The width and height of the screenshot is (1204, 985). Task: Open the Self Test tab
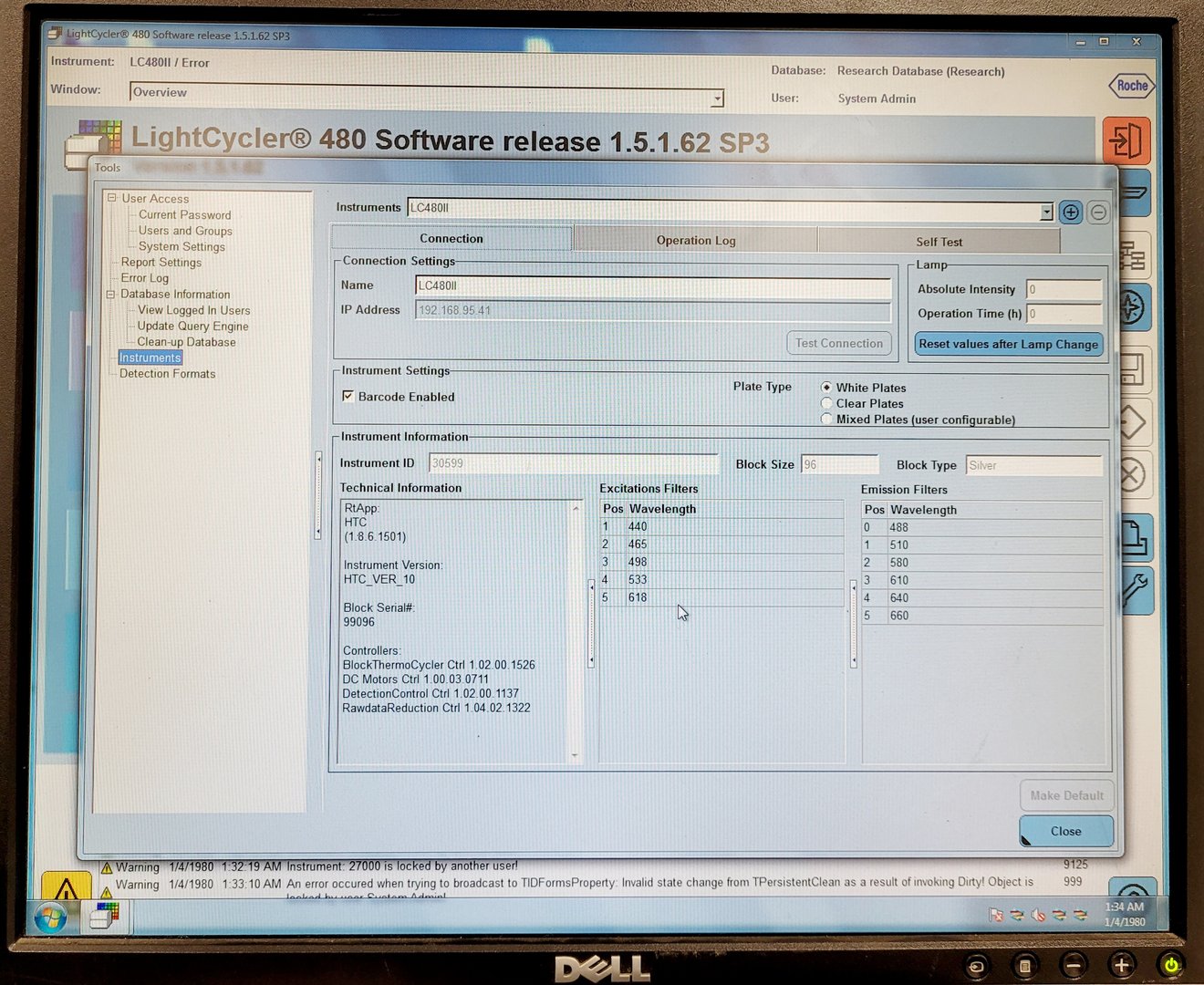(x=939, y=241)
